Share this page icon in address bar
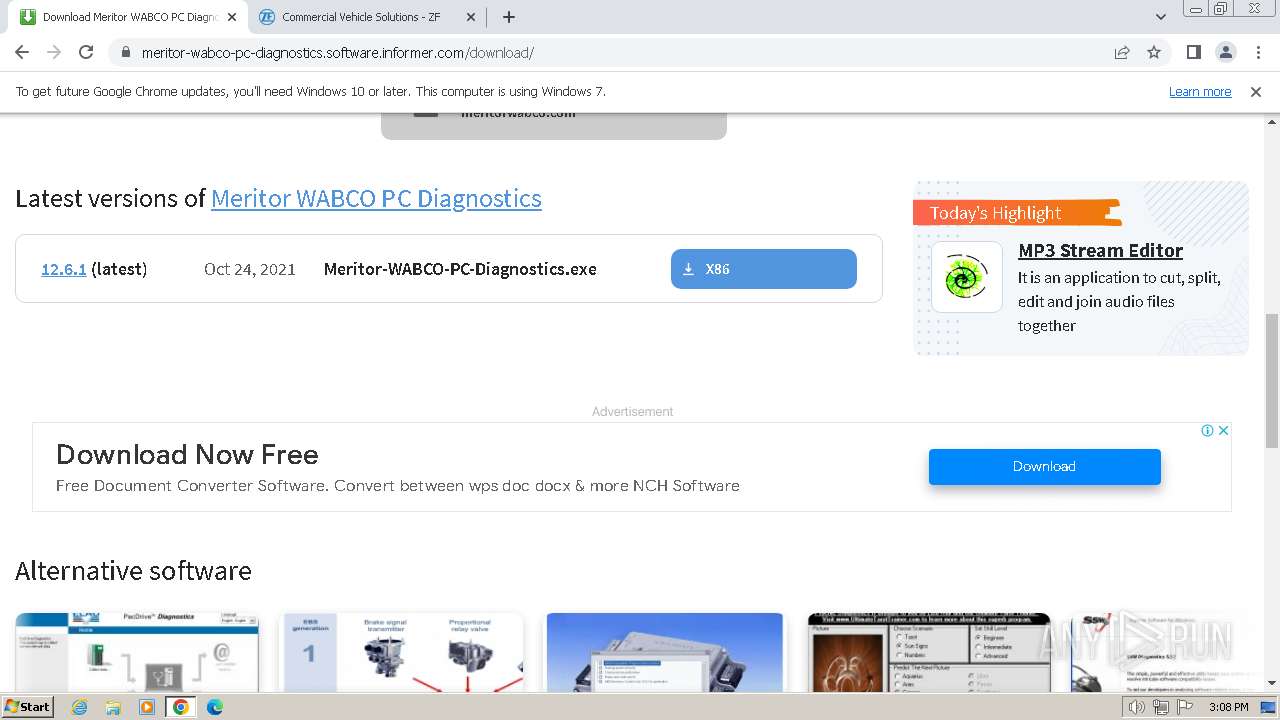Viewport: 1280px width, 720px height. point(1122,53)
